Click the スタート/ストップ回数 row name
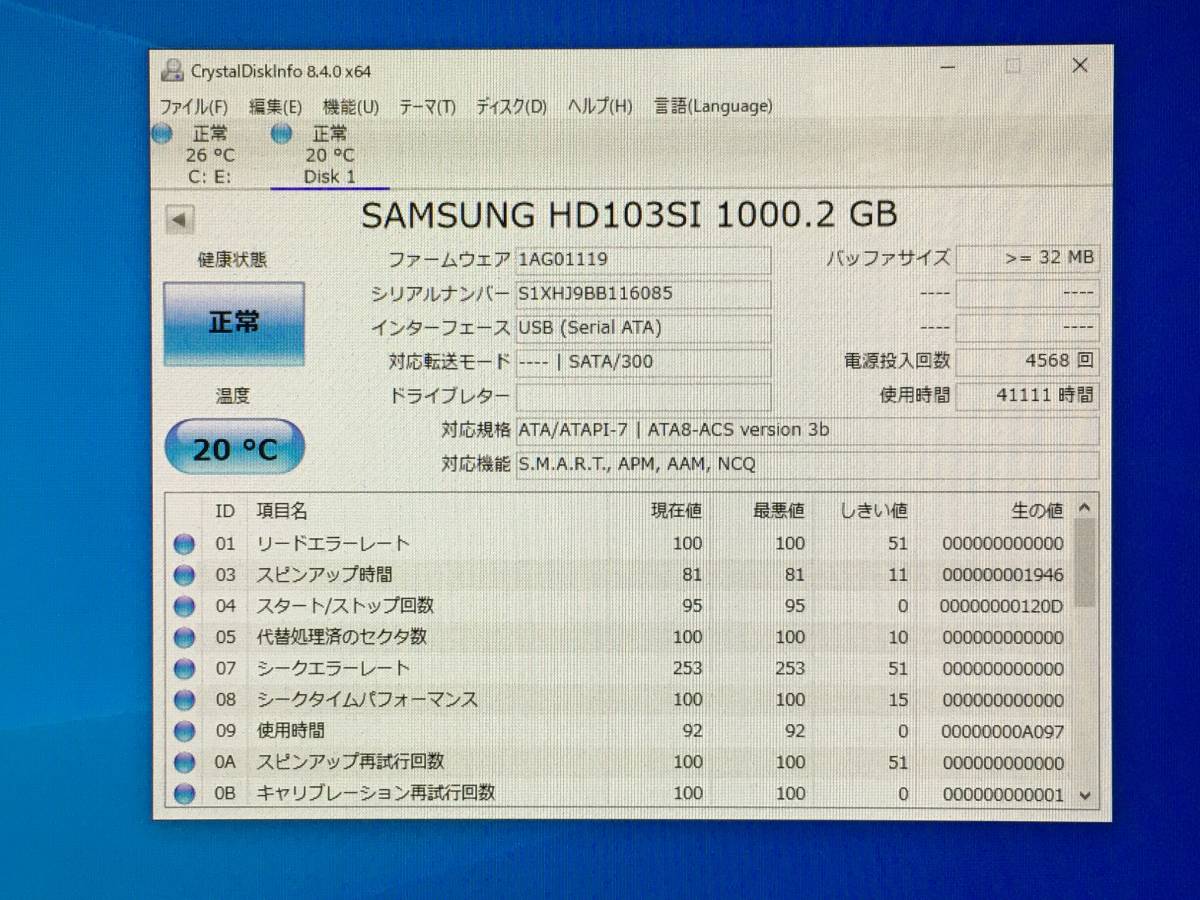The width and height of the screenshot is (1200, 900). [x=346, y=606]
